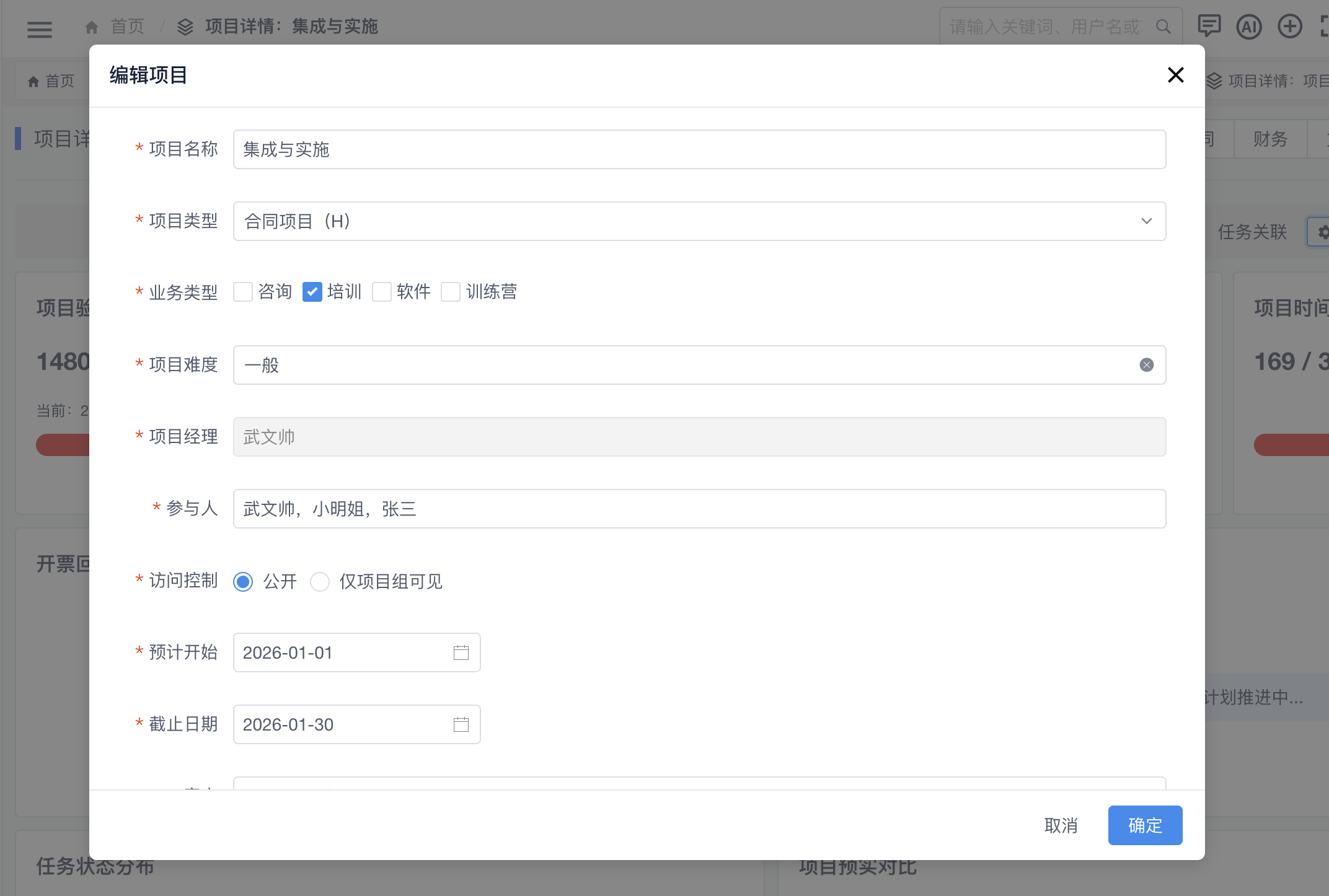Click the 任务关联 label
The width and height of the screenshot is (1329, 896).
(x=1252, y=232)
